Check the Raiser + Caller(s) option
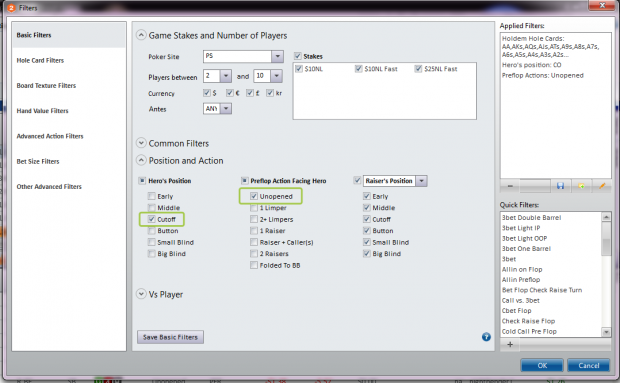Viewport: 620px width, 383px height. tap(254, 242)
